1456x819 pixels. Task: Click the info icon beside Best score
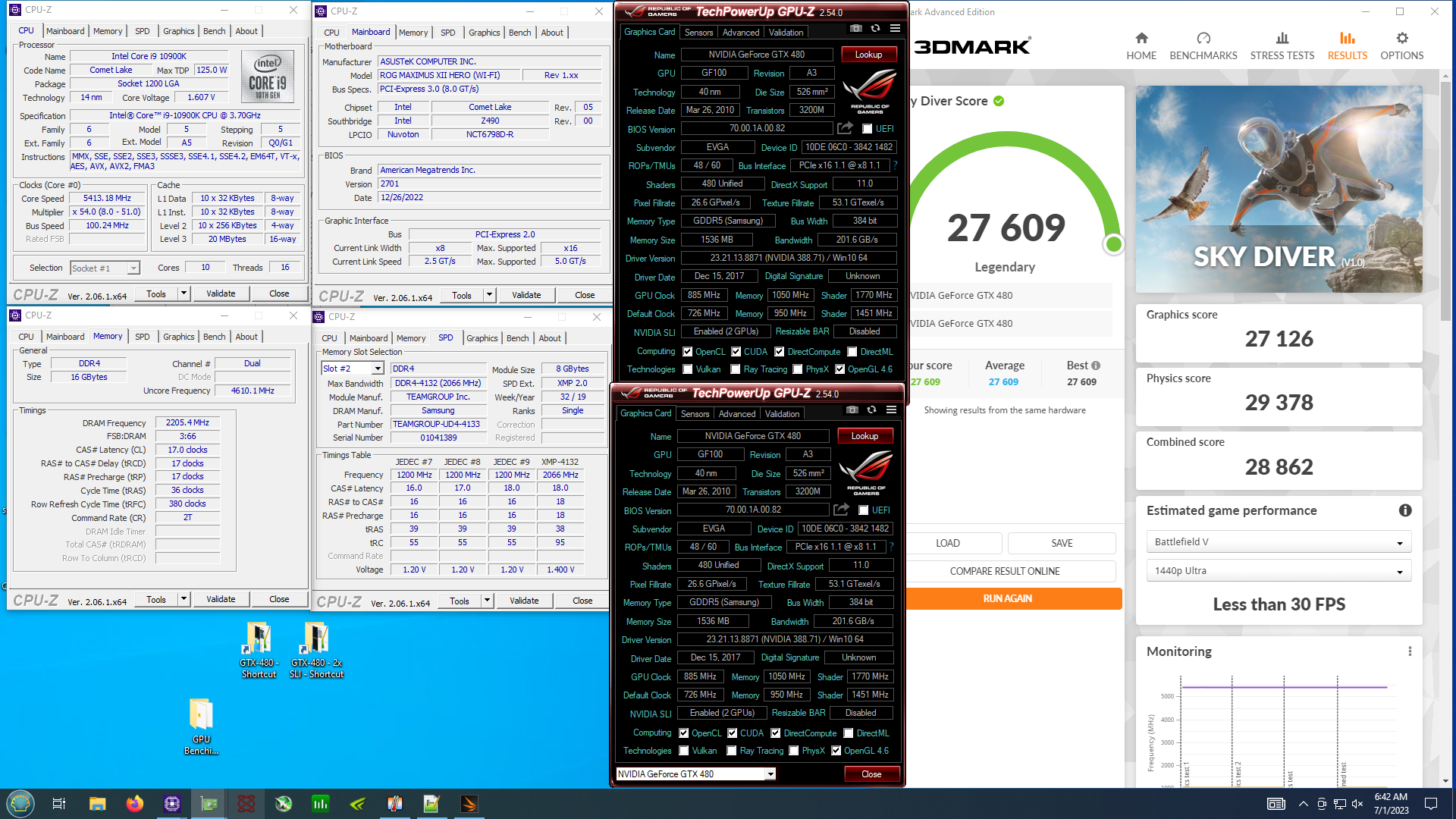(x=1096, y=366)
